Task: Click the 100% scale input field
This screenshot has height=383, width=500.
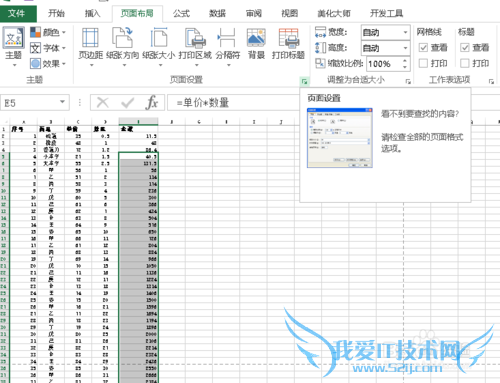Action: (383, 64)
